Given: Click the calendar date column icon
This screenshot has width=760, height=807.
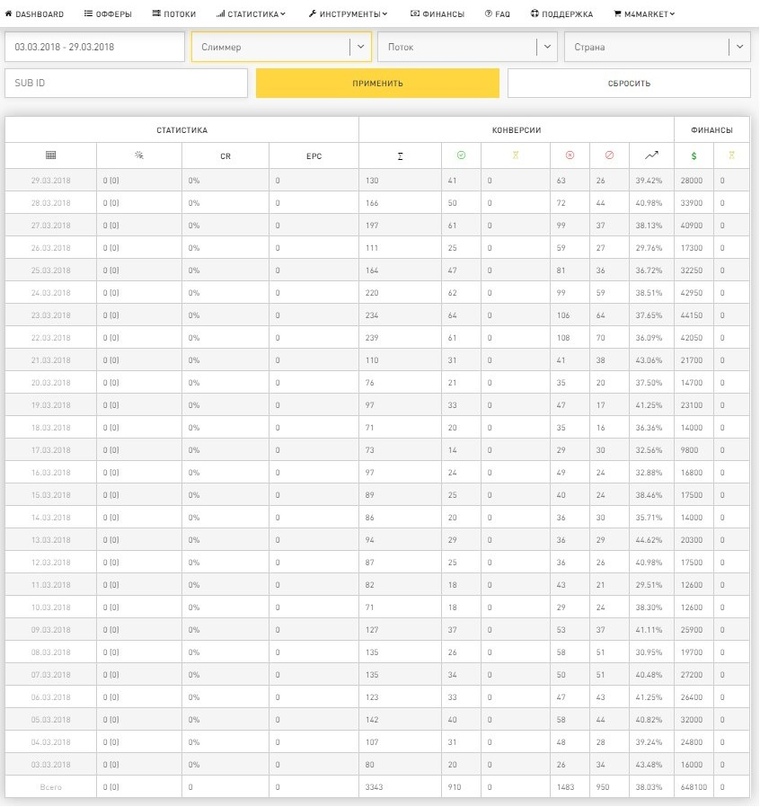Looking at the screenshot, I should pyautogui.click(x=51, y=155).
